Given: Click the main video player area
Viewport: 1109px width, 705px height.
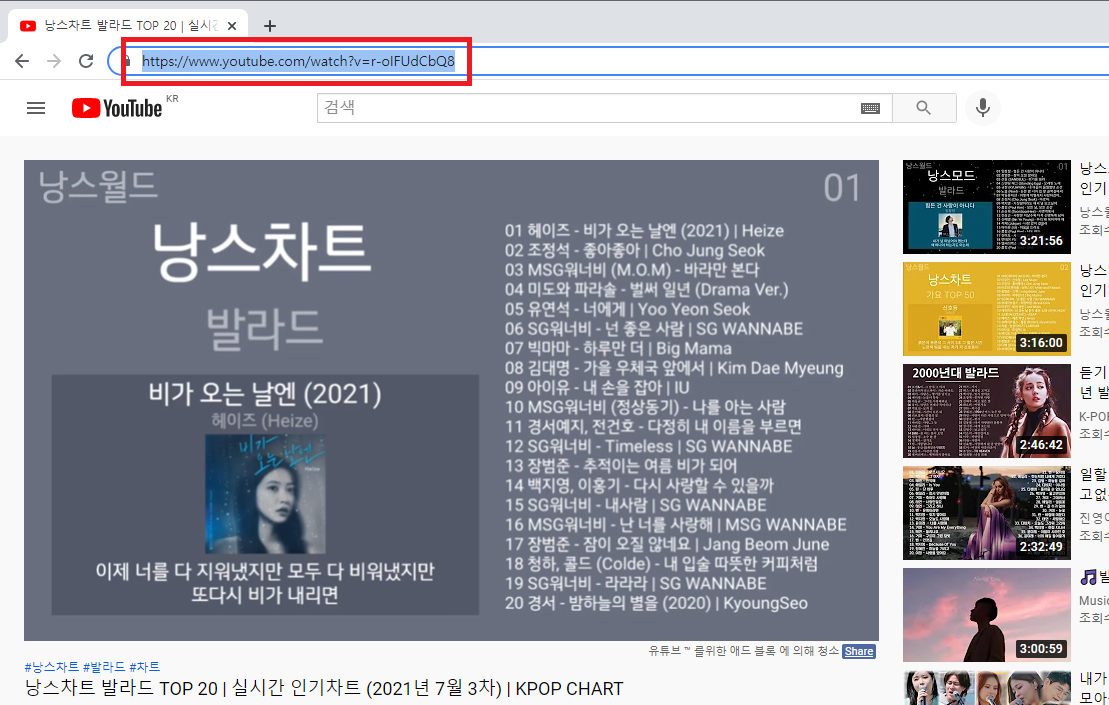Looking at the screenshot, I should 451,400.
